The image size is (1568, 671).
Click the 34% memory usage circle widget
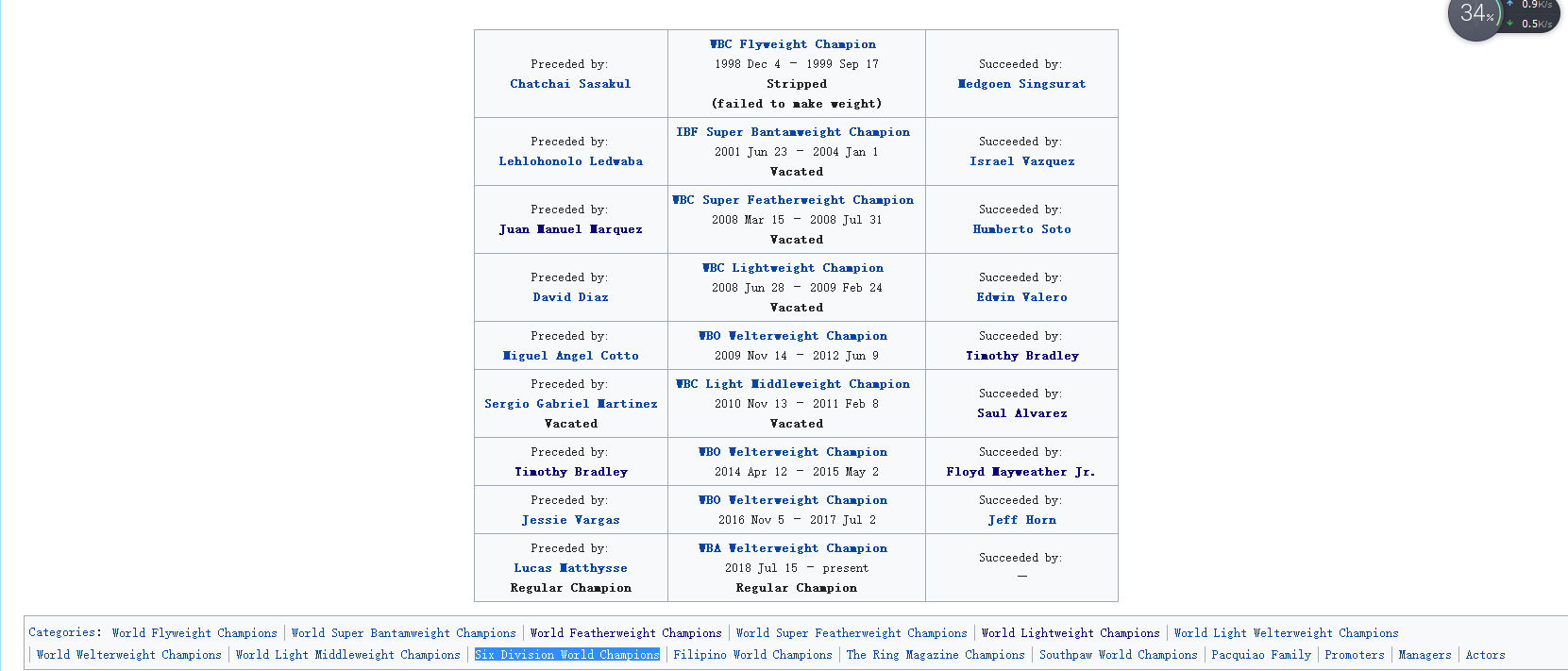tap(1475, 15)
